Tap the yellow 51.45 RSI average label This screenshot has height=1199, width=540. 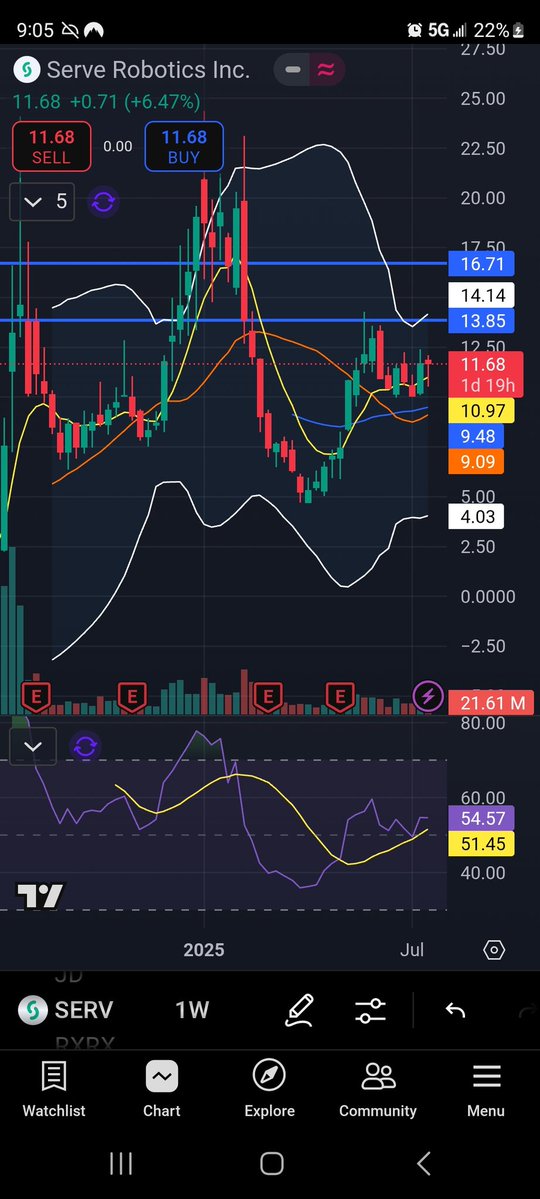482,844
